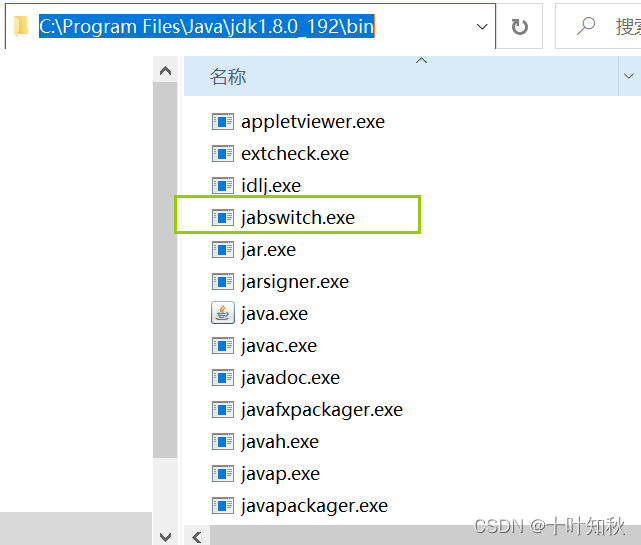Open the 名称 column filter dropdown arrow
Image resolution: width=641 pixels, height=545 pixels.
629,76
